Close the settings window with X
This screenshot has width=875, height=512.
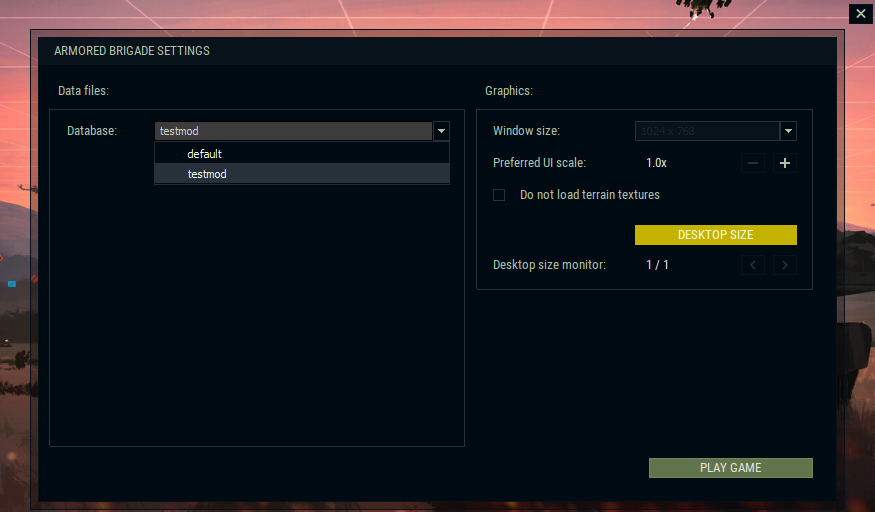coord(860,14)
